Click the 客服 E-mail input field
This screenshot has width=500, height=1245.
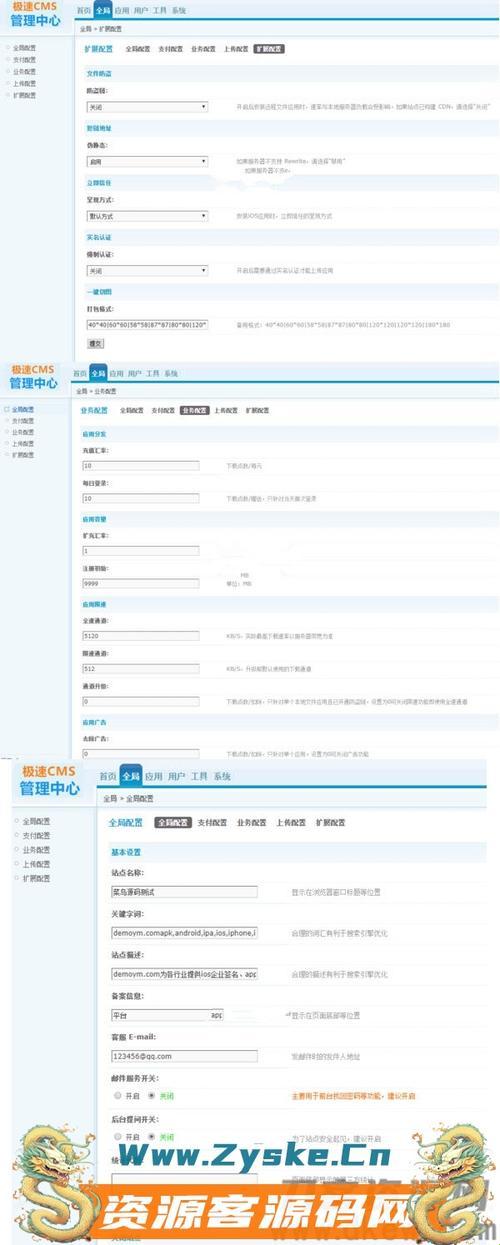click(x=184, y=1055)
